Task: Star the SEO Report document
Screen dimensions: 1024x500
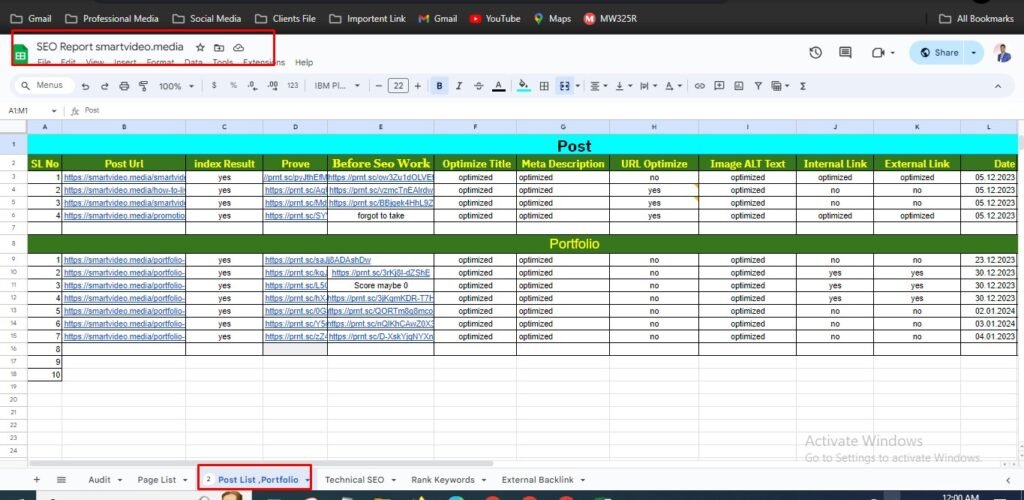Action: pos(200,48)
